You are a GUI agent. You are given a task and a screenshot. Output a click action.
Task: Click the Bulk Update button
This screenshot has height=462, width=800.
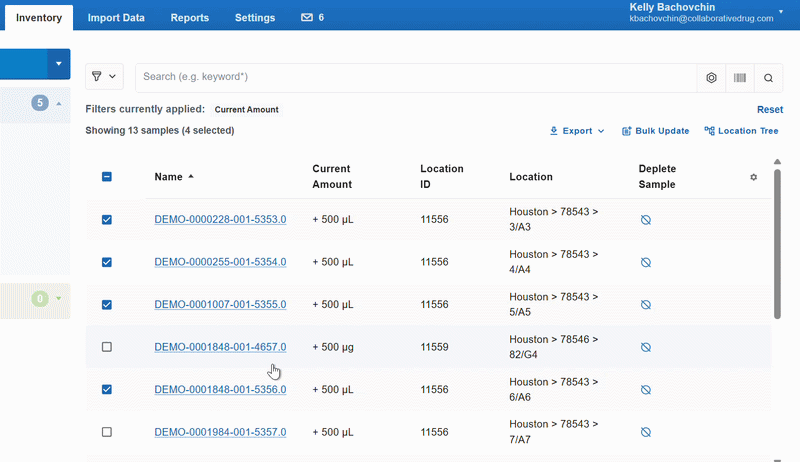[x=655, y=131]
